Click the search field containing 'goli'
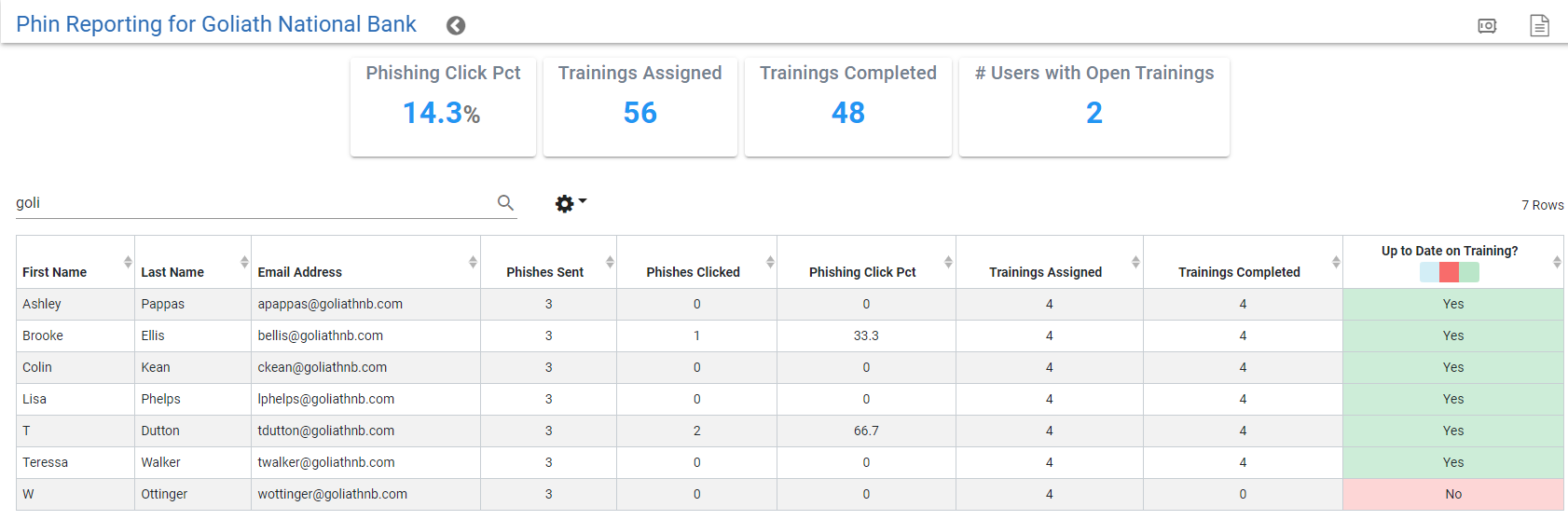 (x=254, y=203)
